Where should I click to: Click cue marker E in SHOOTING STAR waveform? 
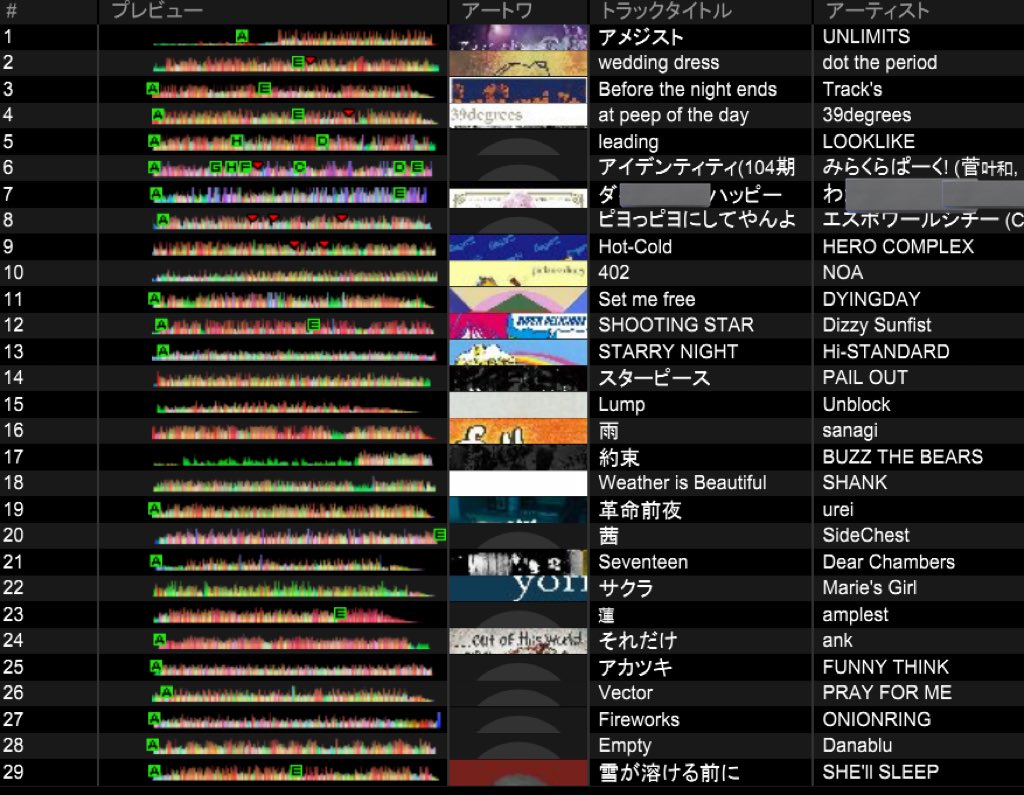coord(313,325)
